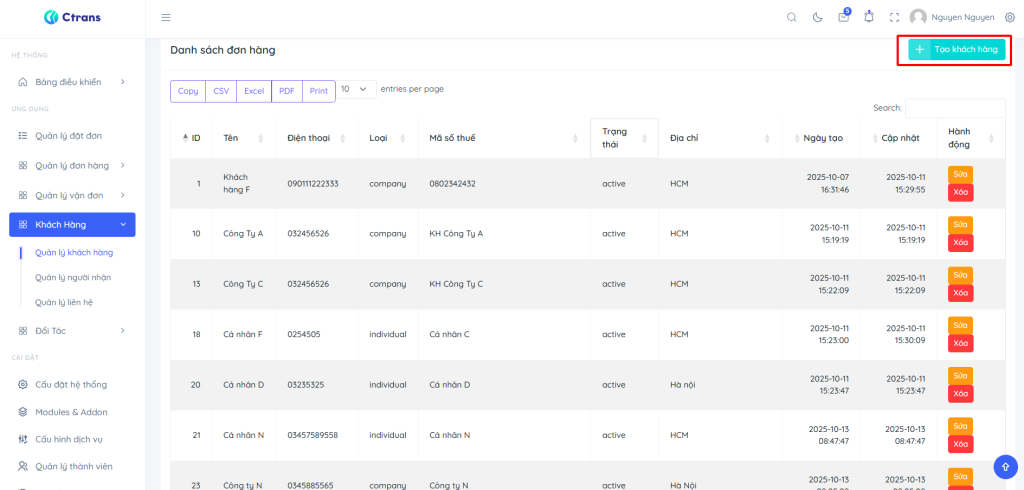Click the hamburger menu icon
The width and height of the screenshot is (1024, 490).
pyautogui.click(x=166, y=17)
